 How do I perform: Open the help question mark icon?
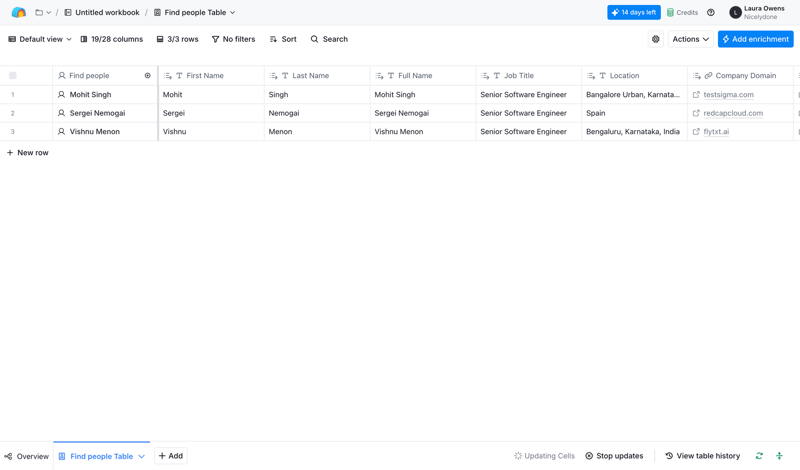pos(711,13)
